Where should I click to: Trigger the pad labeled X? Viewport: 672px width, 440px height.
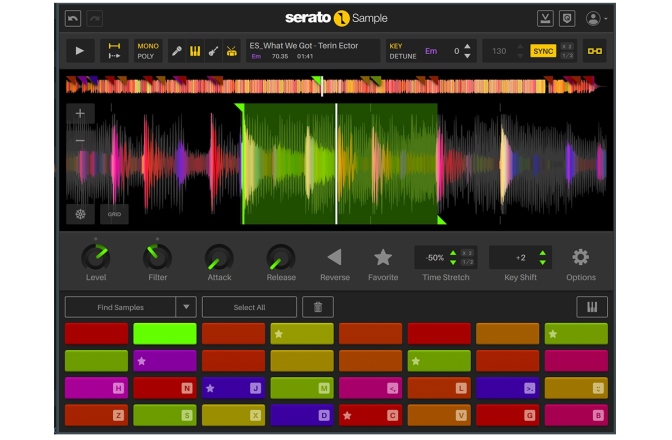click(234, 415)
